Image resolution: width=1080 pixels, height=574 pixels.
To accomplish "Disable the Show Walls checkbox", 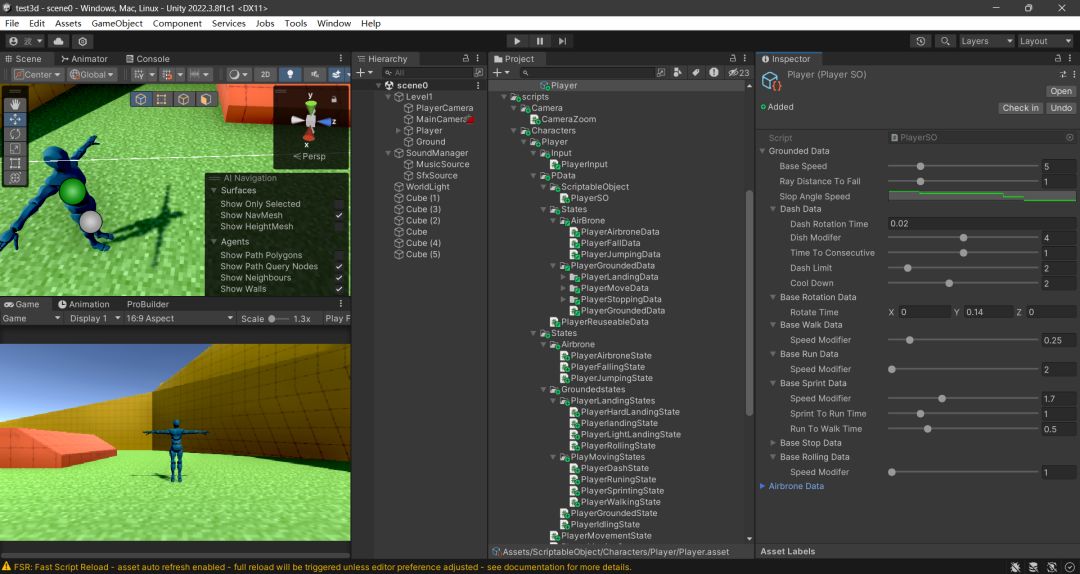I will 340,289.
